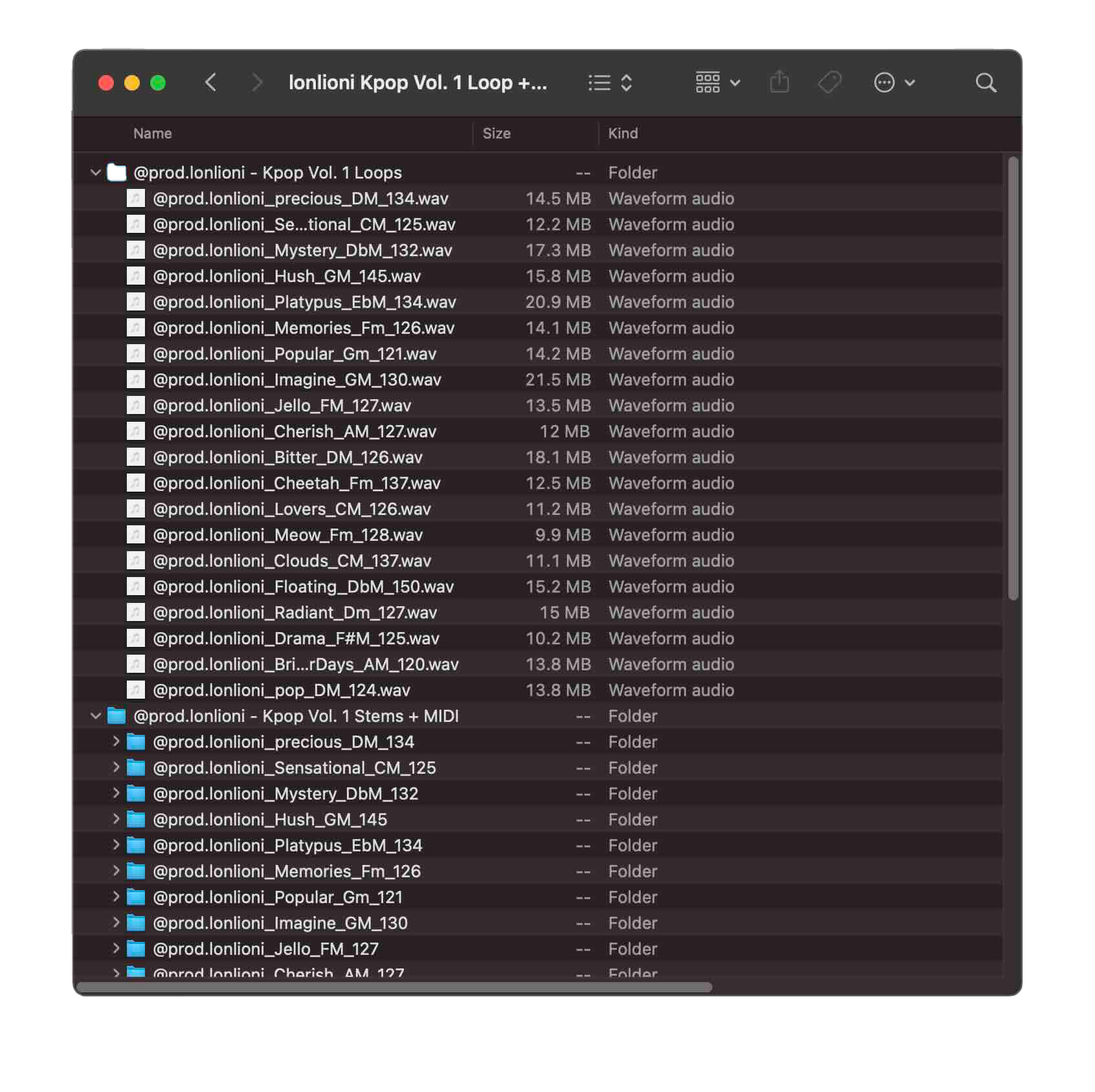Open the group-by grid options menu
This screenshot has height=1092, width=1095.
point(717,83)
